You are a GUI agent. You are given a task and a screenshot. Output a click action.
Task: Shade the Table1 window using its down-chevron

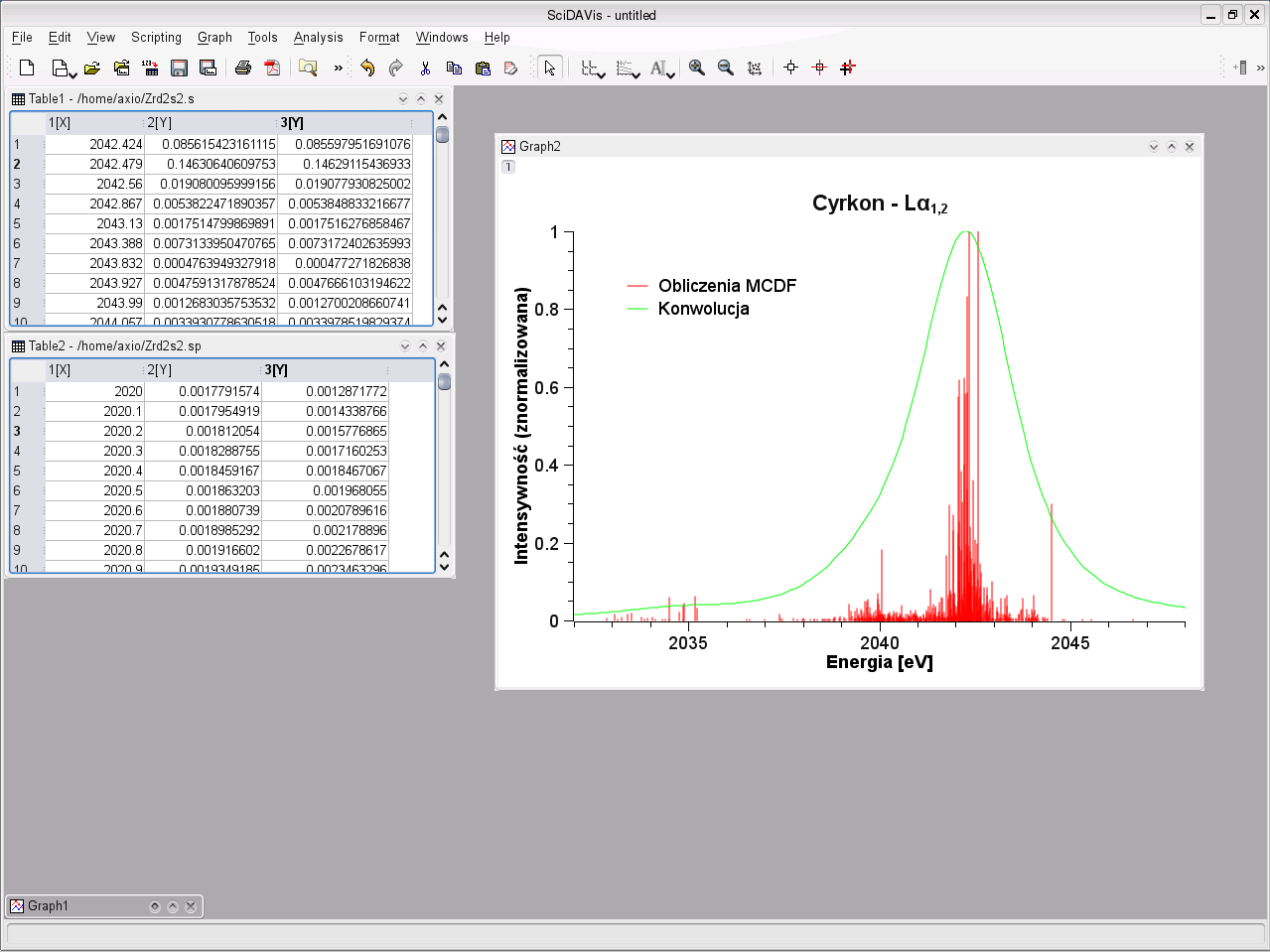[403, 98]
